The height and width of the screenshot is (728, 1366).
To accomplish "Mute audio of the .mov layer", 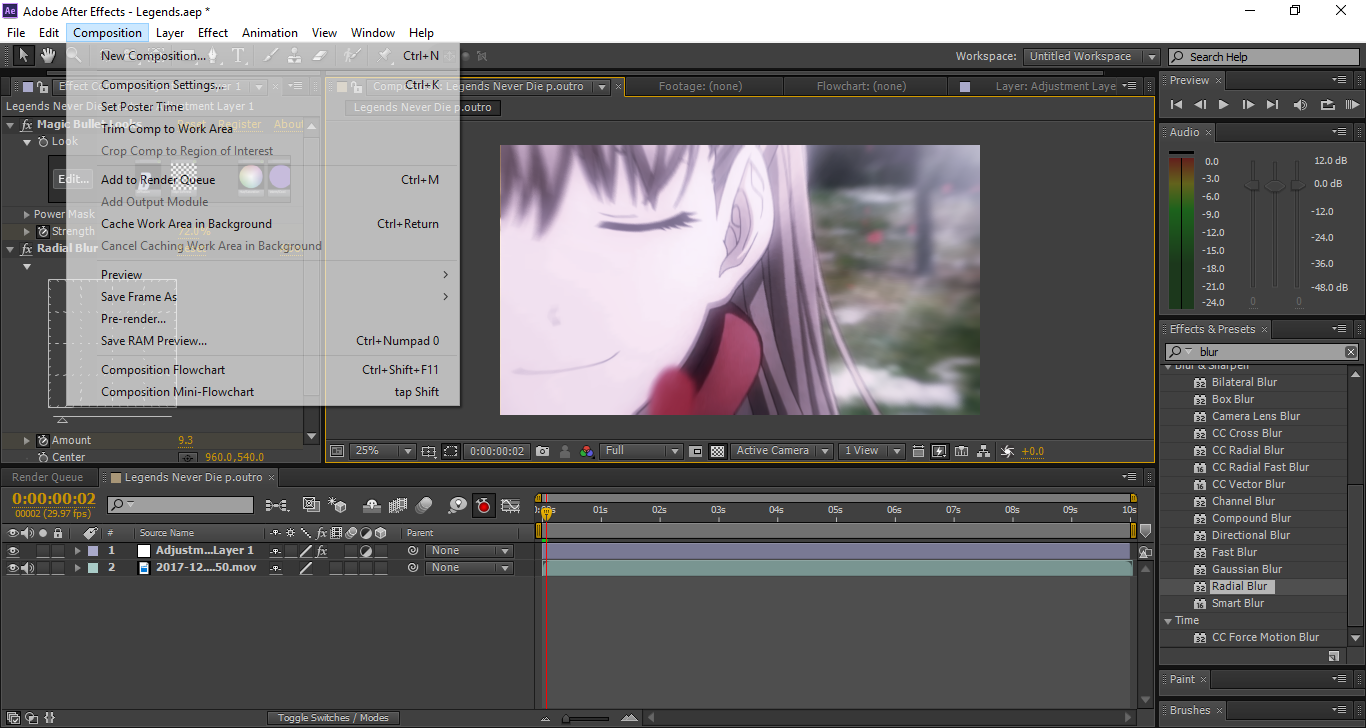I will tap(28, 568).
